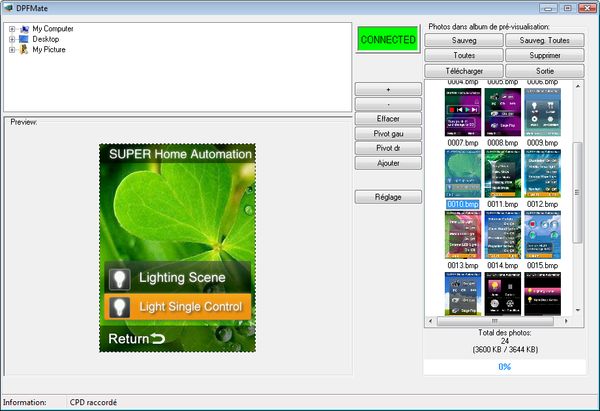Click the plus (+) button
This screenshot has height=411, width=600.
coord(388,89)
